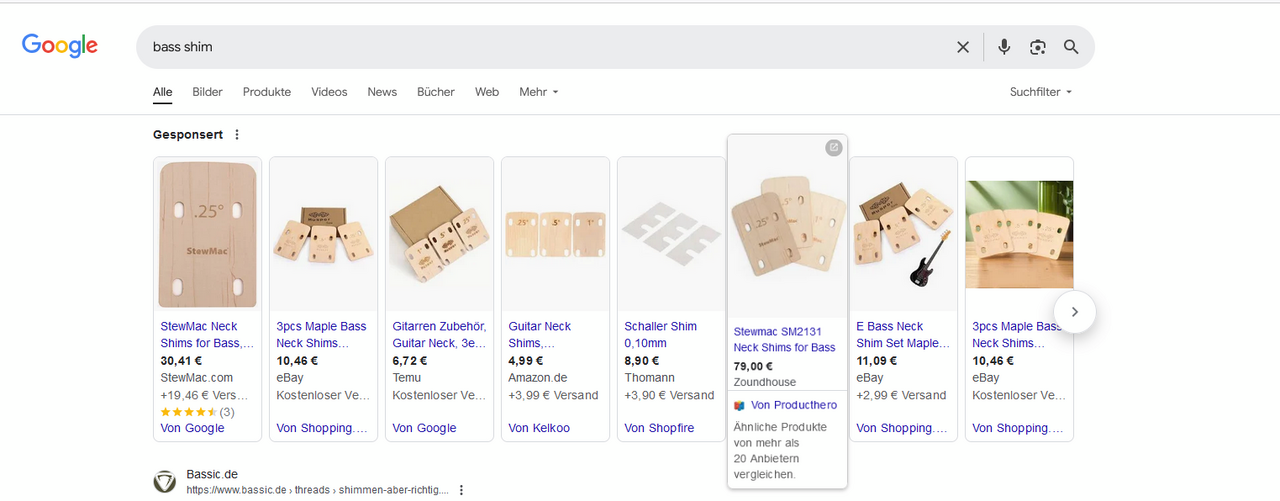Click the 6,72 € price
Viewport: 1280px width, 501px height.
click(x=410, y=361)
